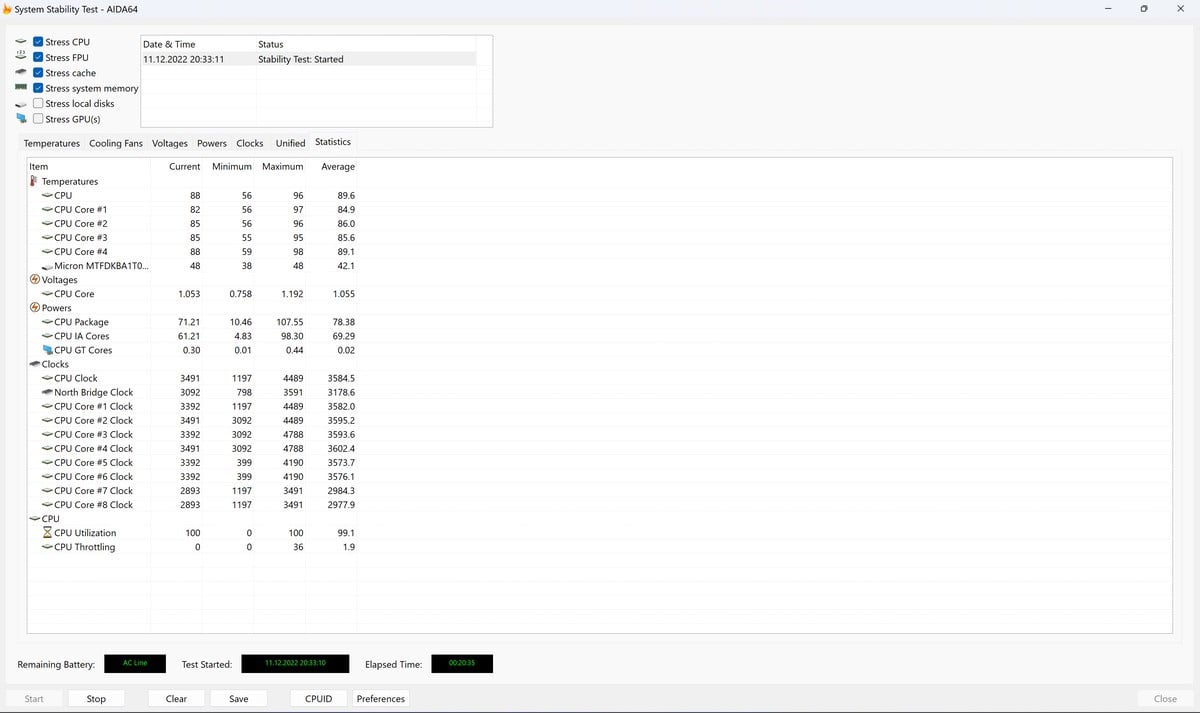Go to the Powers tab
Viewport: 1200px width, 713px height.
point(212,143)
